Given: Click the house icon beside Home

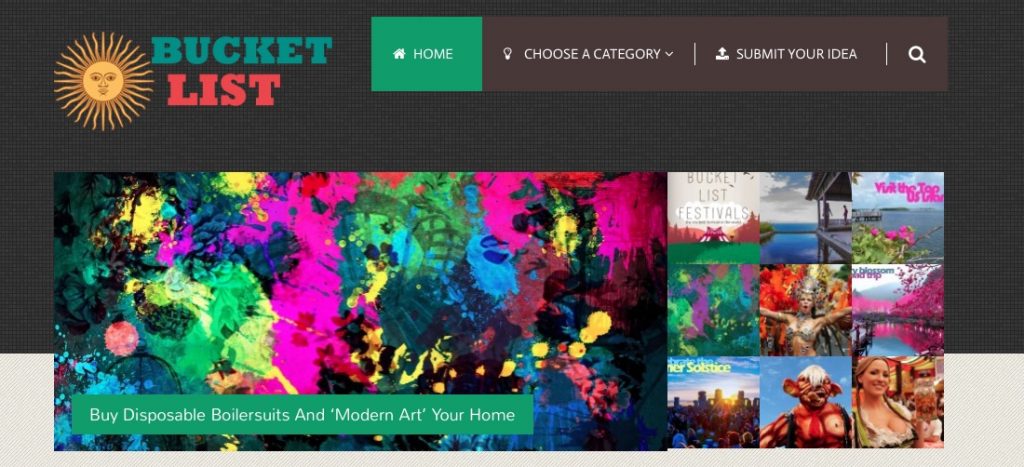Looking at the screenshot, I should point(399,54).
